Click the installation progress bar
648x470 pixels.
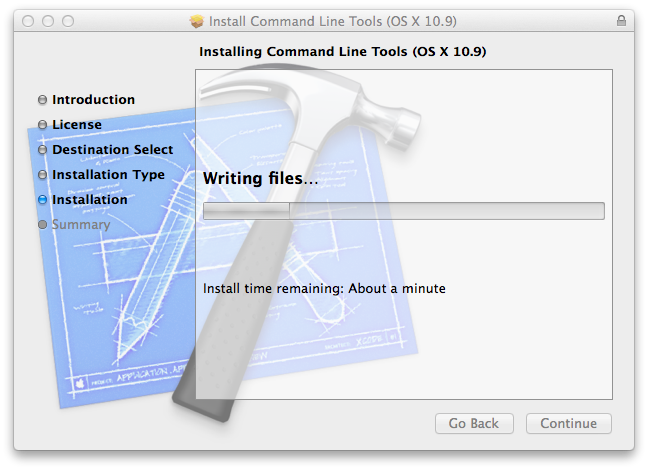coord(404,211)
